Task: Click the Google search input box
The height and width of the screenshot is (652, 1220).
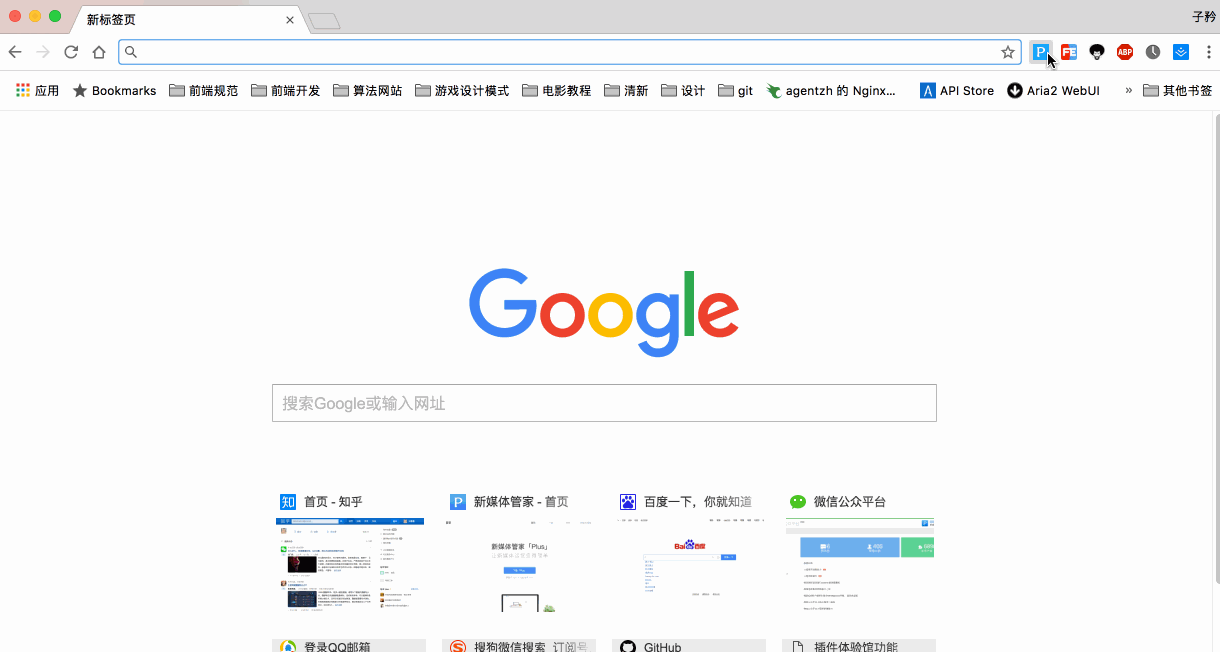Action: [604, 403]
